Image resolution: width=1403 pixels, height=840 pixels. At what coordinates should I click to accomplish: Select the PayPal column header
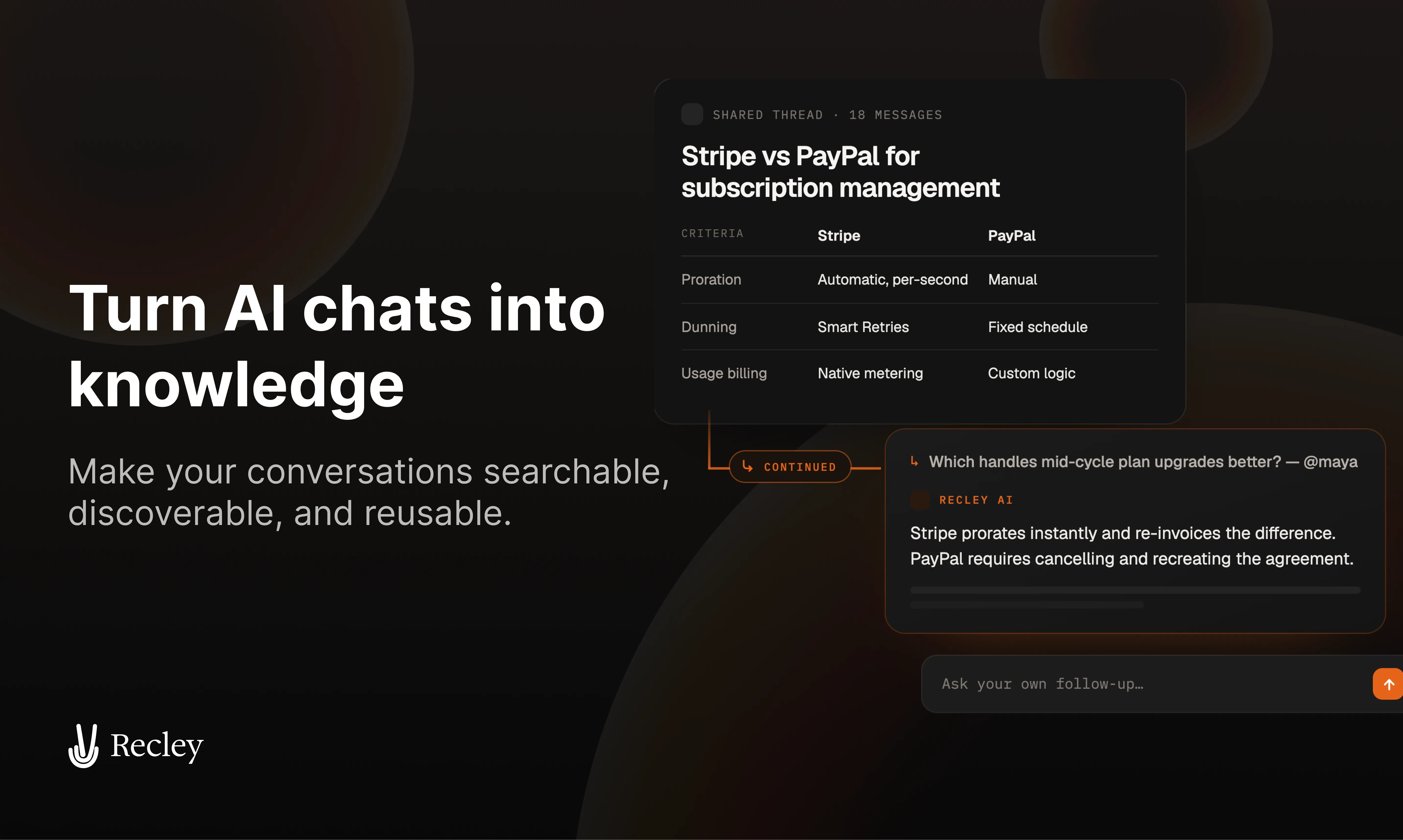pos(1011,235)
